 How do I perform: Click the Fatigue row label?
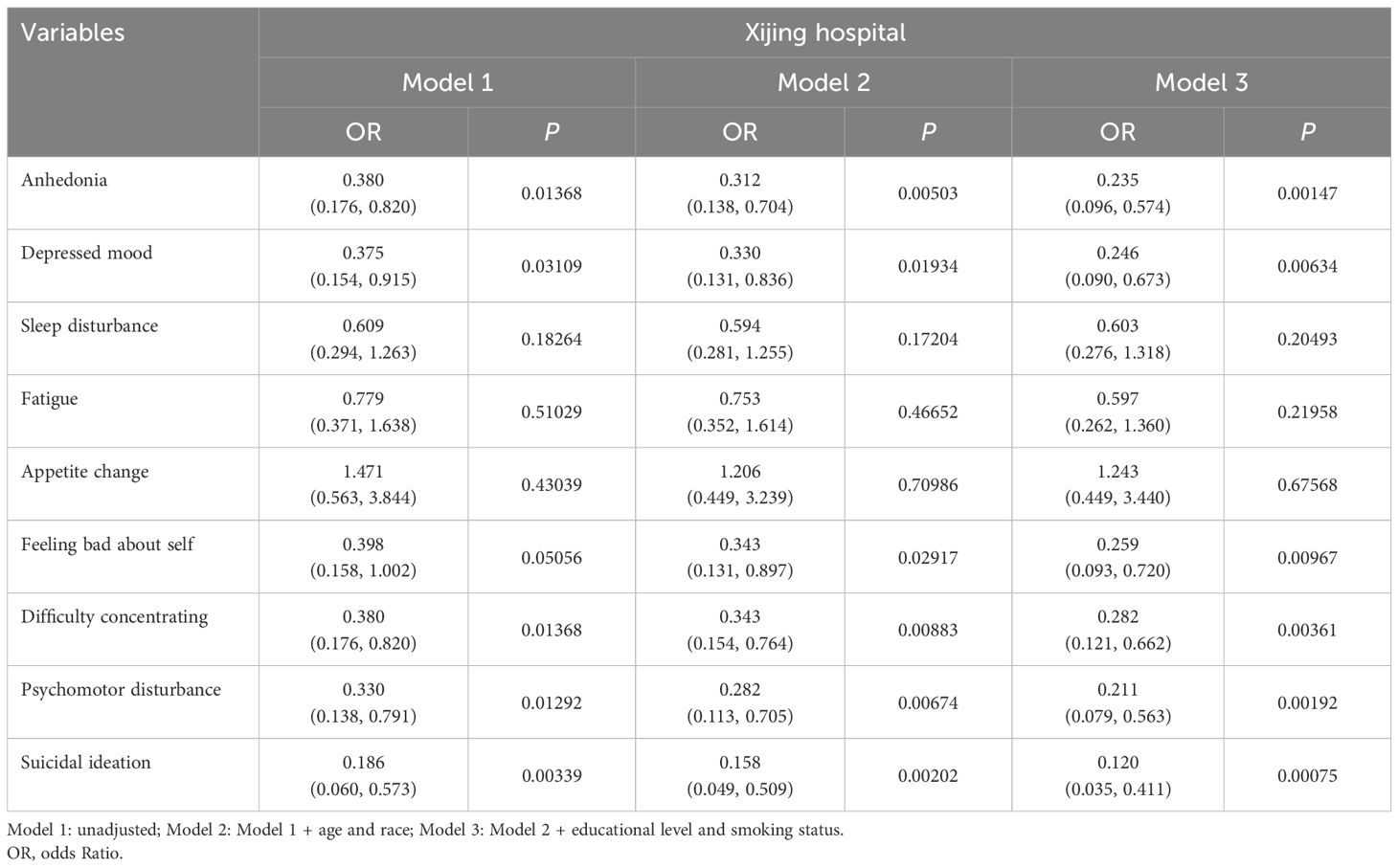[50, 398]
